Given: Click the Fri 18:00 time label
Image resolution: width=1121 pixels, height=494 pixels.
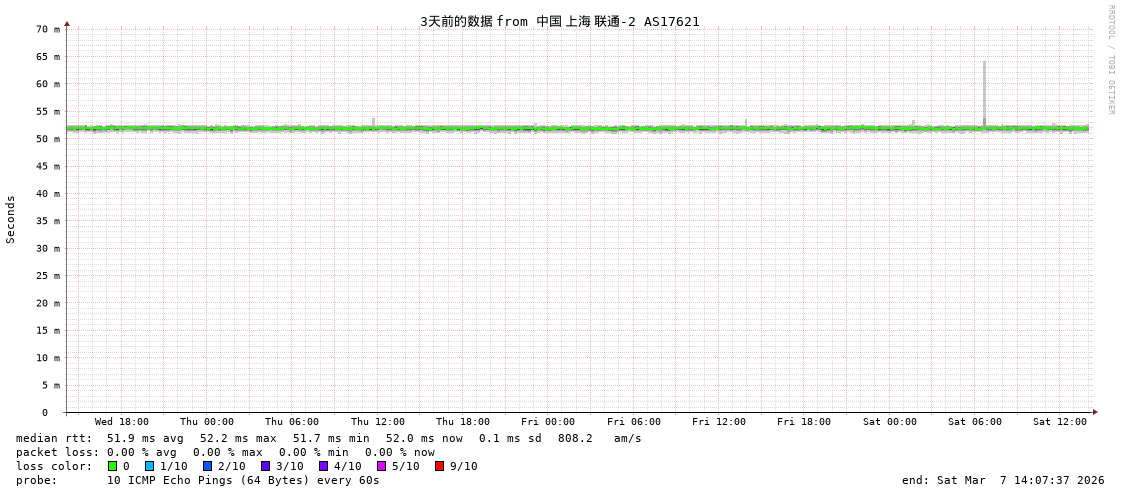Looking at the screenshot, I should 804,422.
